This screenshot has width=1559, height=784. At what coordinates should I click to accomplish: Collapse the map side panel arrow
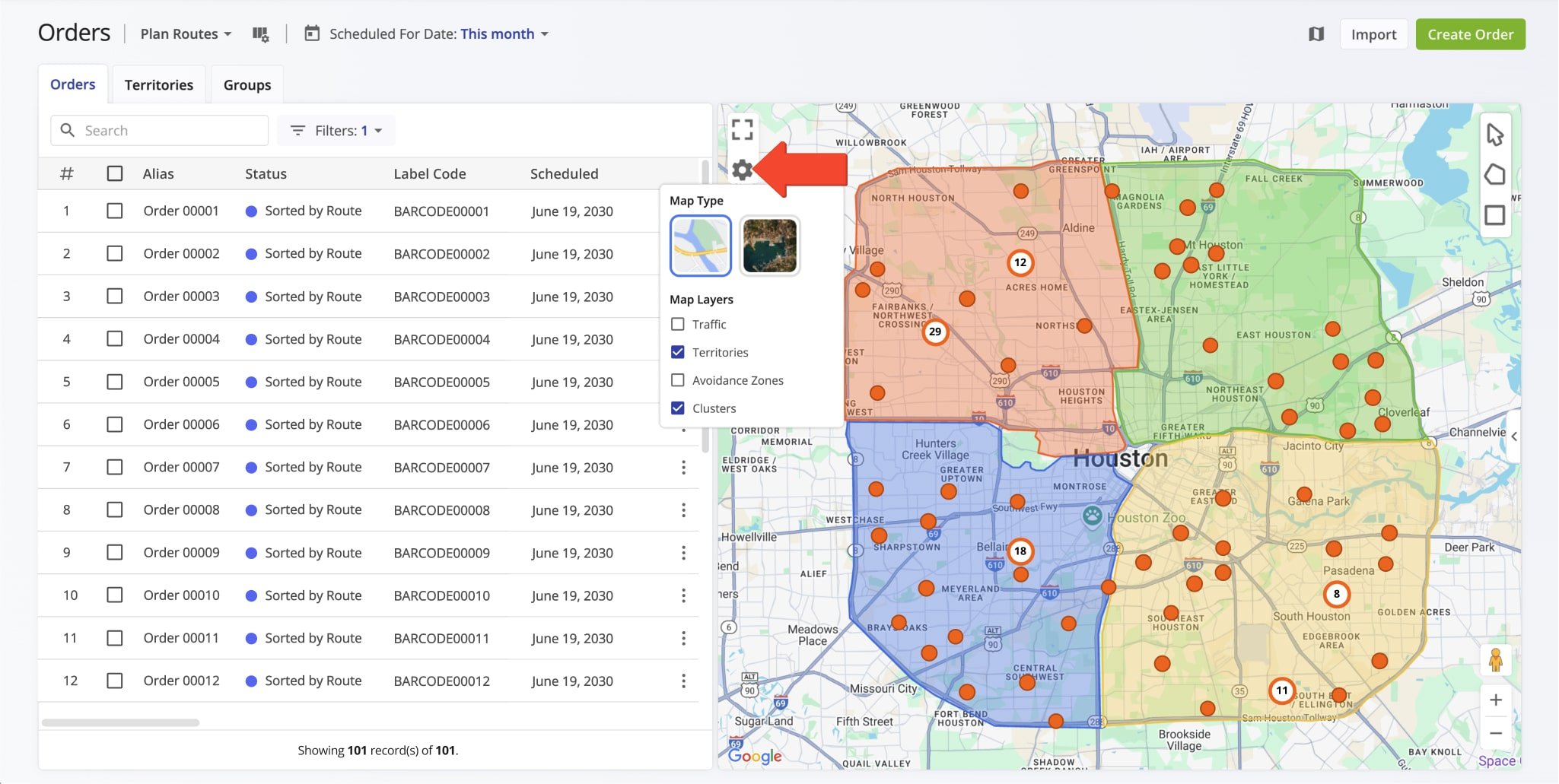pos(1513,436)
